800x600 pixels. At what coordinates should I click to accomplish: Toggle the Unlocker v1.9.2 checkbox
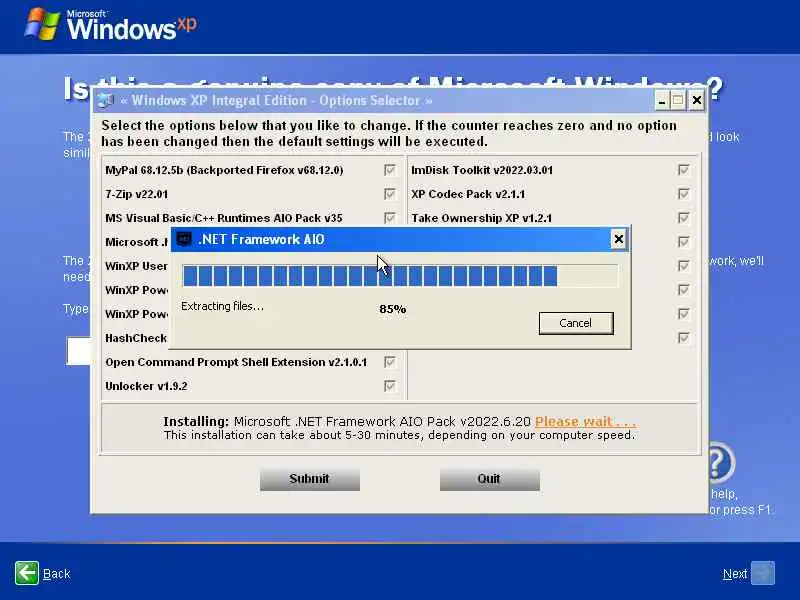(x=390, y=386)
